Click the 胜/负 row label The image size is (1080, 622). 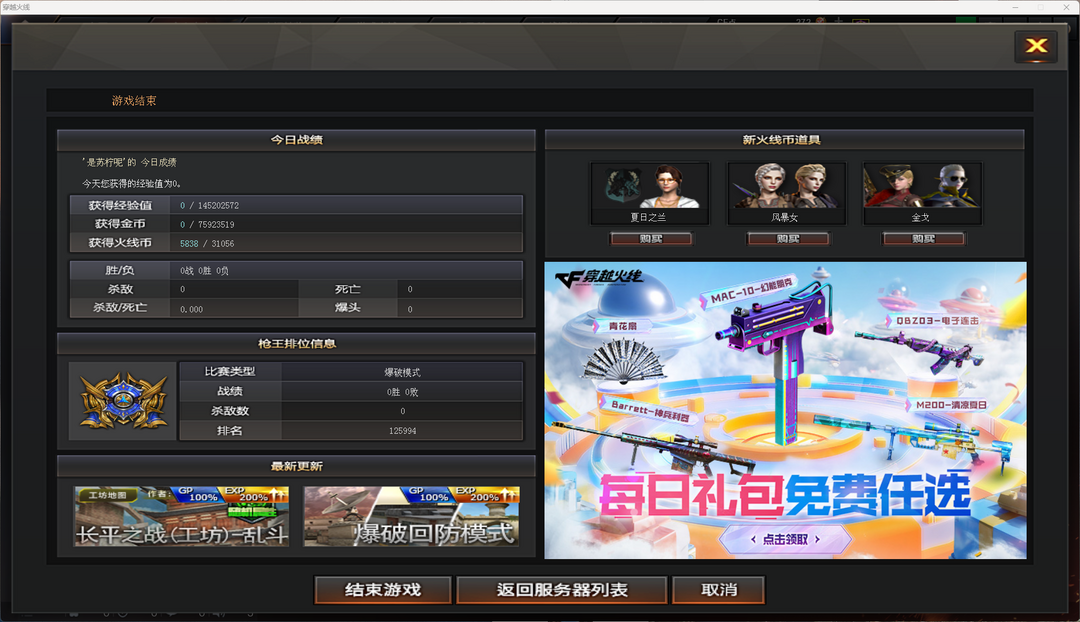(120, 270)
